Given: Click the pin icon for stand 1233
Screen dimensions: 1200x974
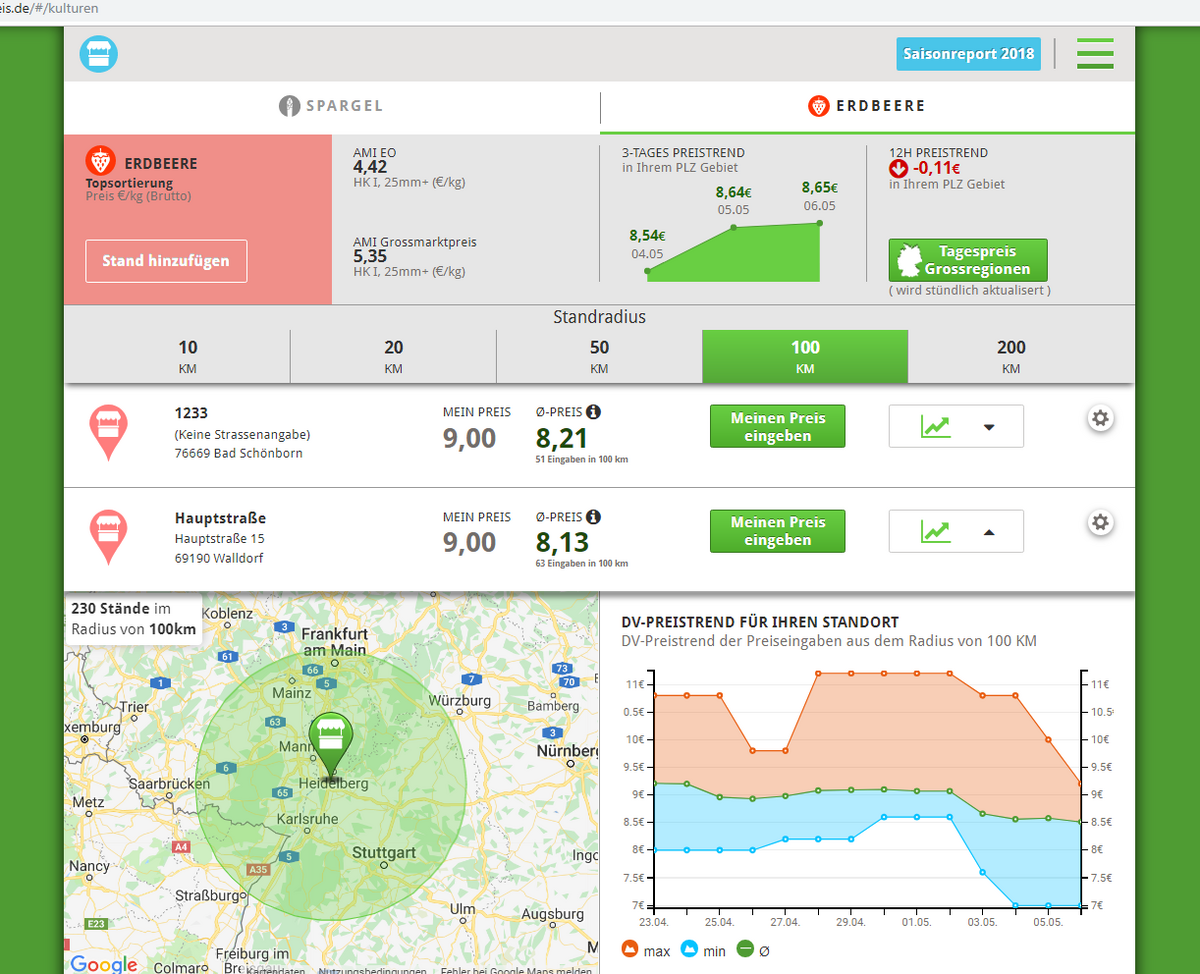Looking at the screenshot, I should point(108,433).
